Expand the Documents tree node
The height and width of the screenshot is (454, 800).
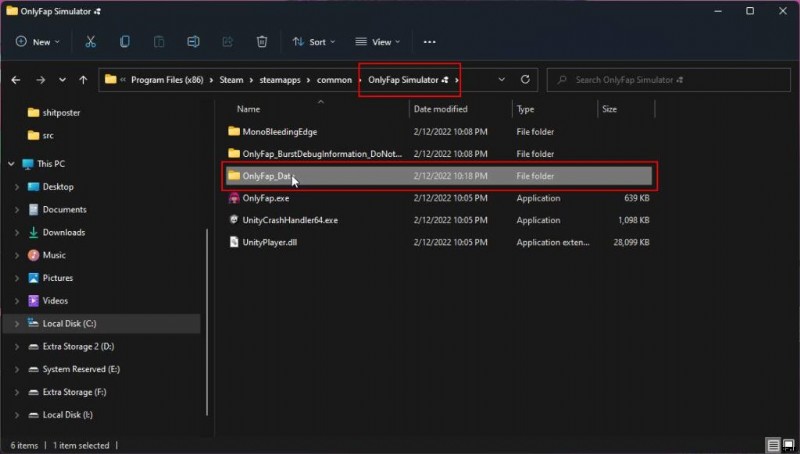[x=17, y=210]
